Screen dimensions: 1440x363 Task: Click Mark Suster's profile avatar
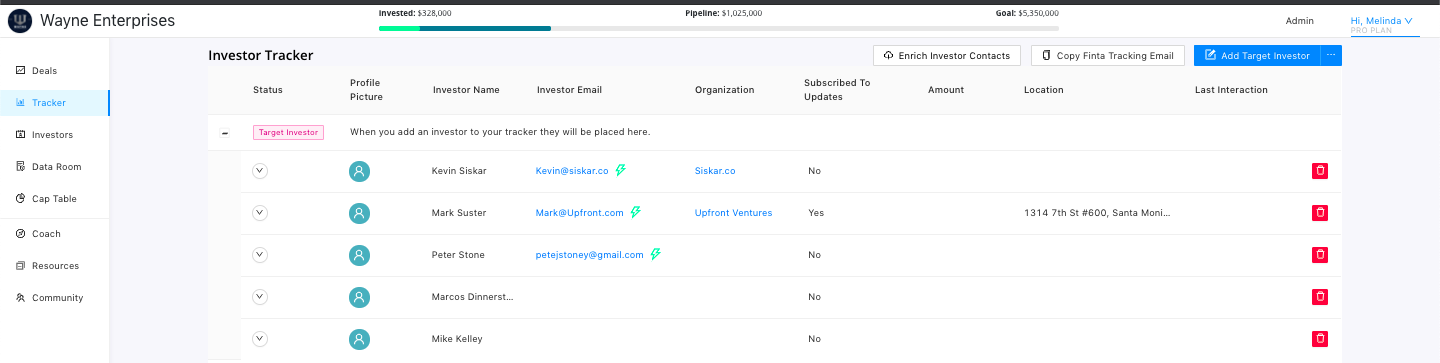[359, 213]
